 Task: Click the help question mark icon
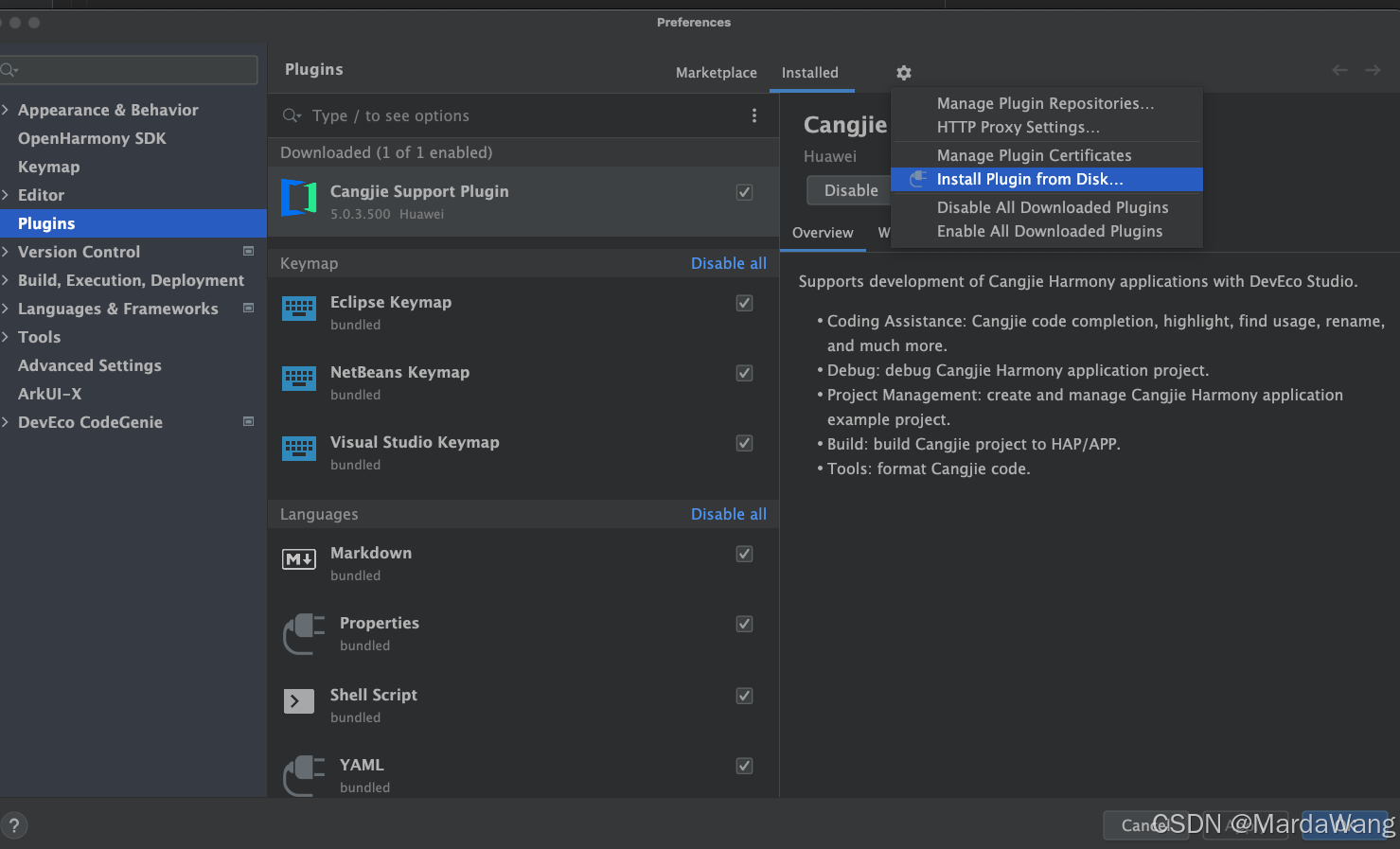[x=14, y=825]
